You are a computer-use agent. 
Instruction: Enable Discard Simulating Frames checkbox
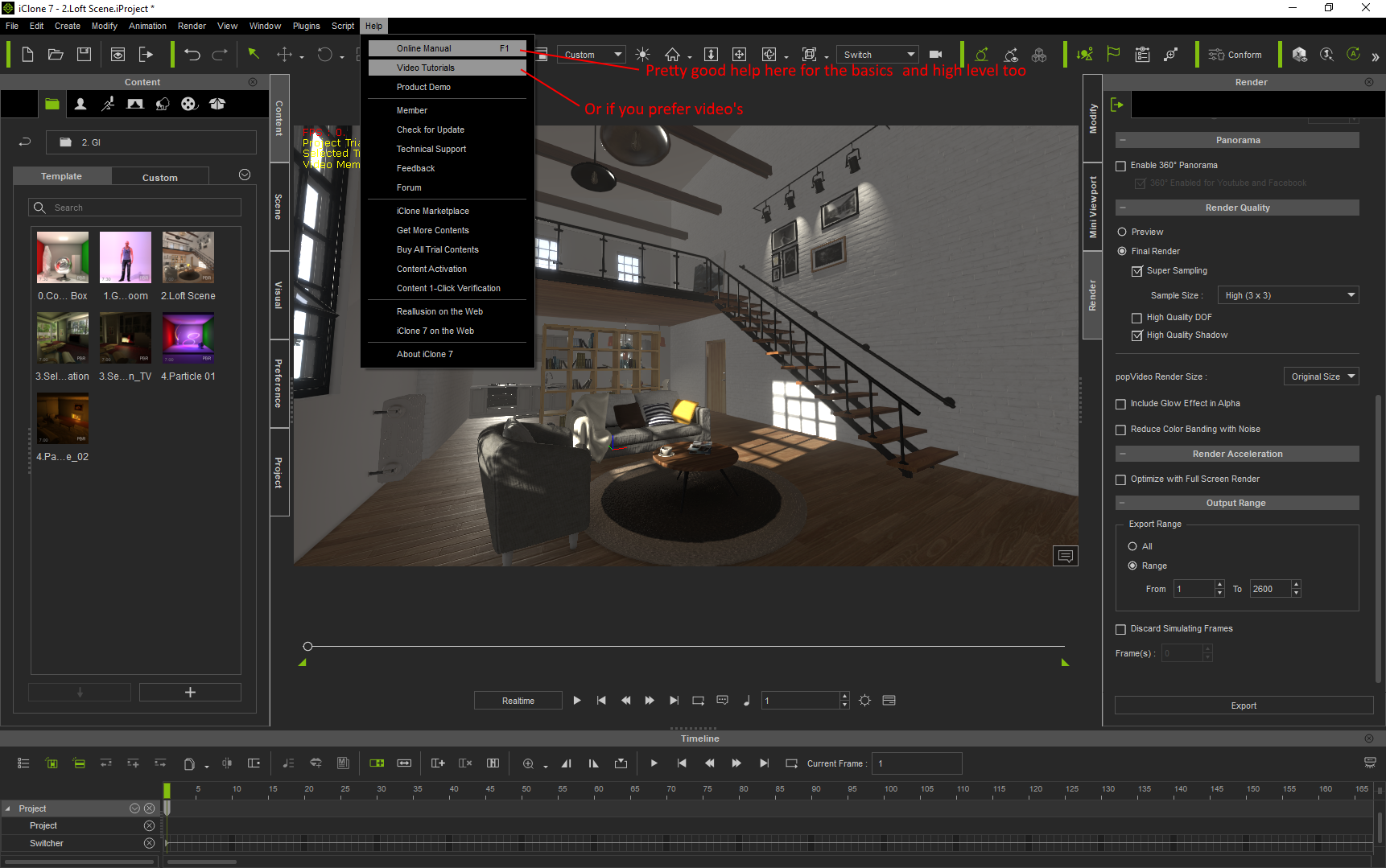click(x=1120, y=629)
